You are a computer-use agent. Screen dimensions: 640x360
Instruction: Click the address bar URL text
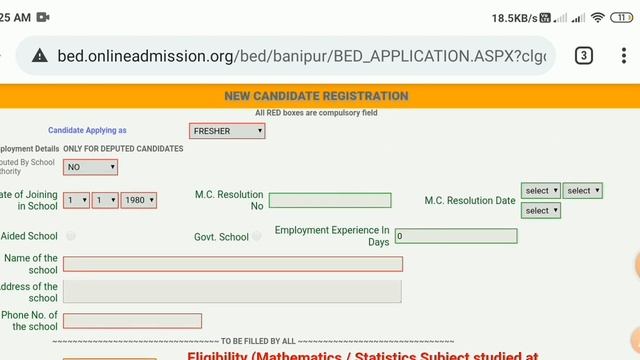click(302, 56)
